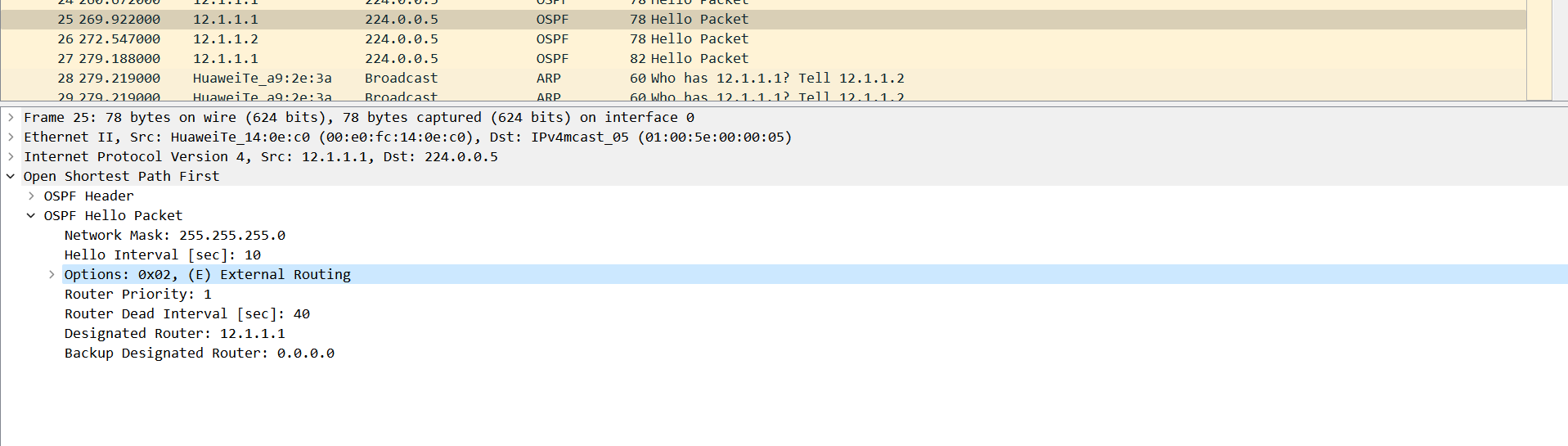Select Backup Designated Router 0.0.0.0 field
Viewport: 1568px width, 446px height.
[200, 354]
